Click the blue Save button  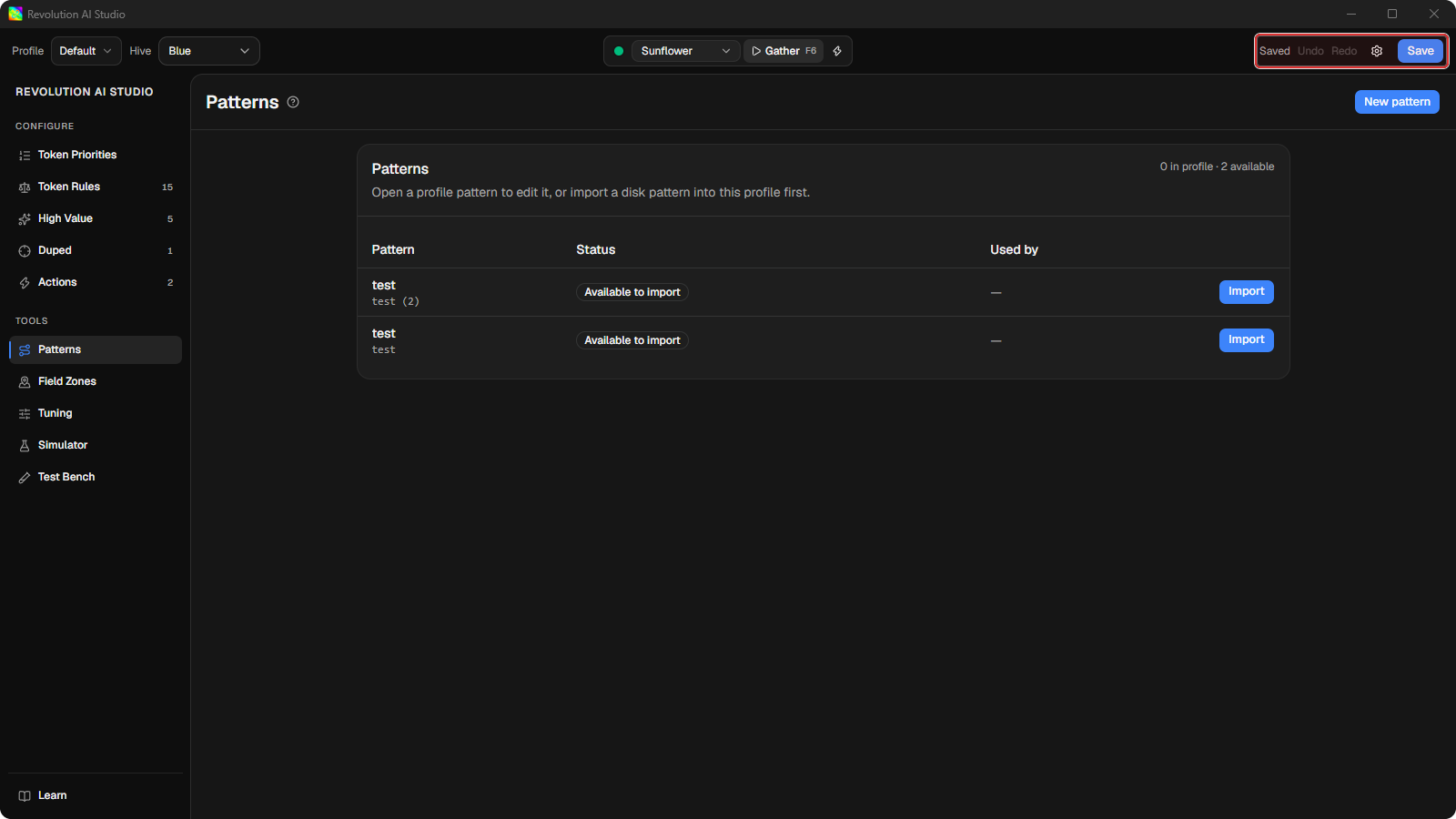pos(1421,51)
